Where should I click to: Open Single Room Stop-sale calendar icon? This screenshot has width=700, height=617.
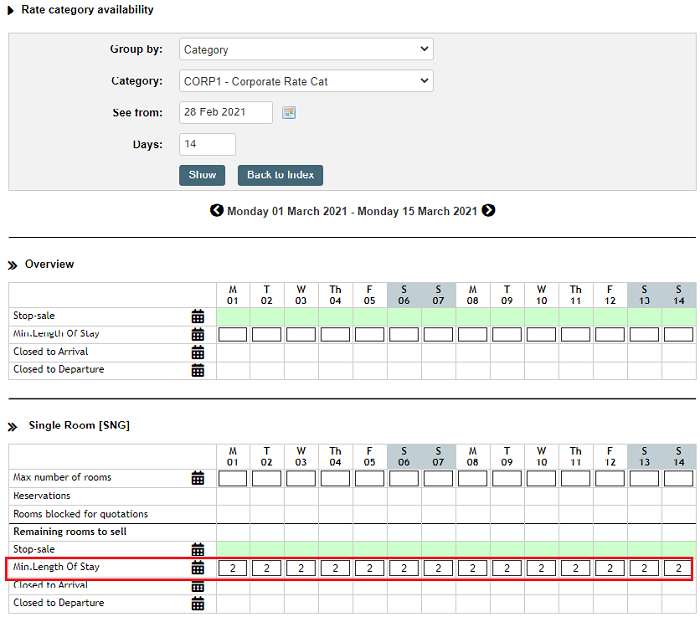tap(198, 550)
